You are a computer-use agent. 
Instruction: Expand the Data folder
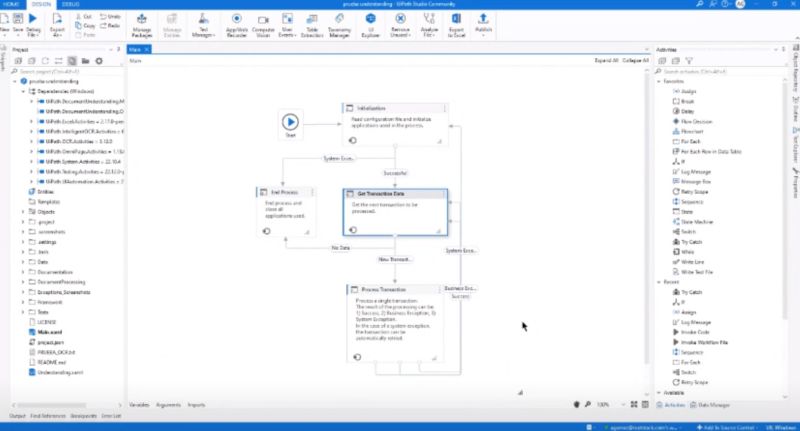coord(23,262)
